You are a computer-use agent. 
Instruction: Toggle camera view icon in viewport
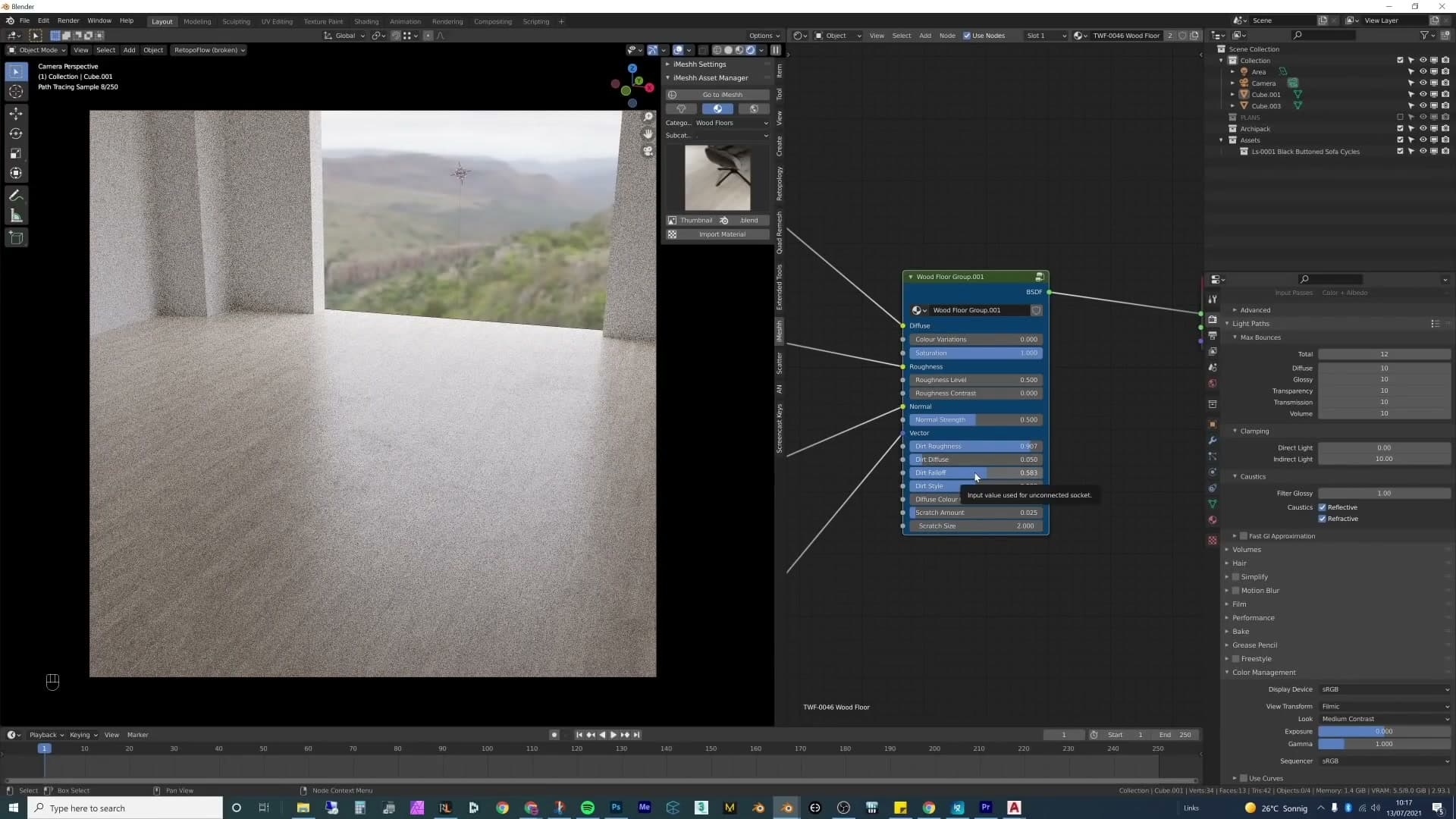[x=648, y=151]
